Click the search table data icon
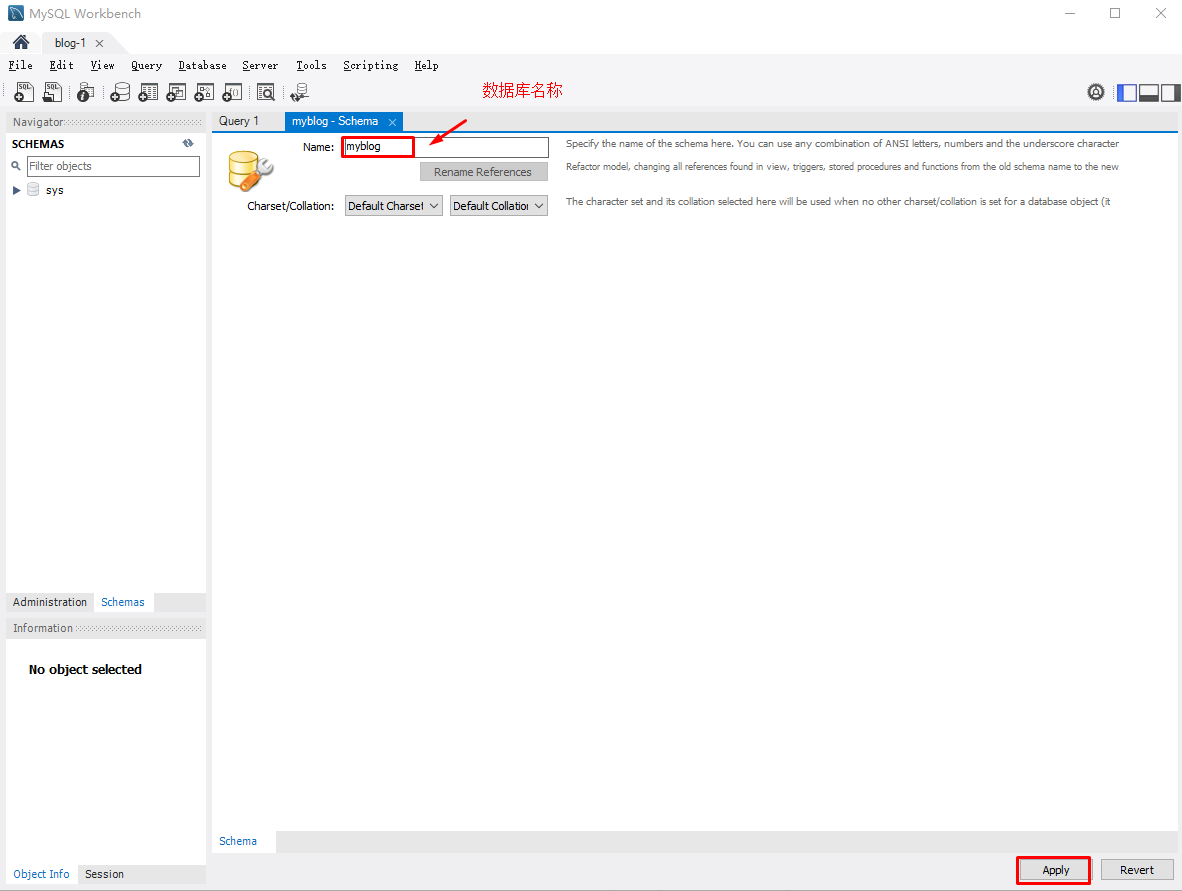 point(265,92)
